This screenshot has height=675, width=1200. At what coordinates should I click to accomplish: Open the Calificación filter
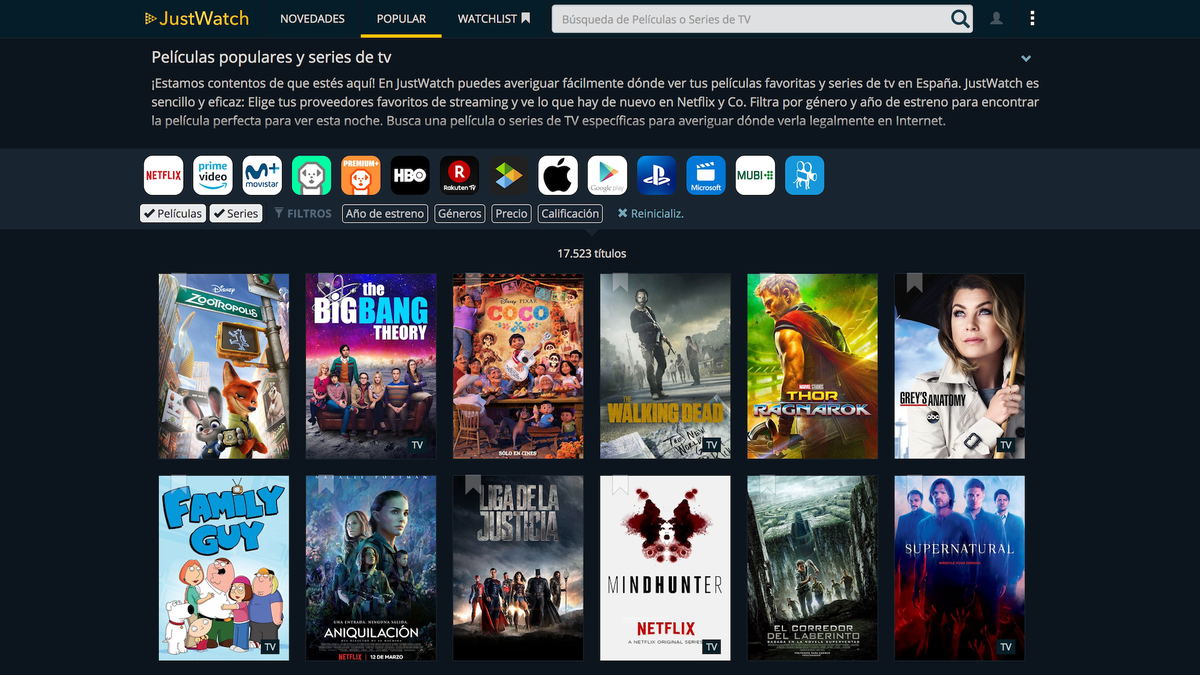click(570, 213)
